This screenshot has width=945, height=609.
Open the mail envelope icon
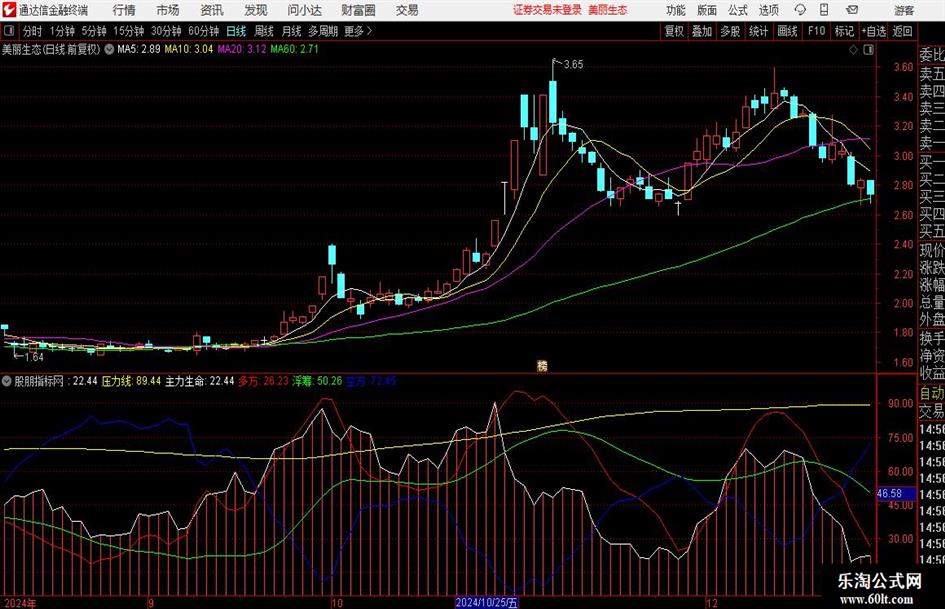[852, 10]
